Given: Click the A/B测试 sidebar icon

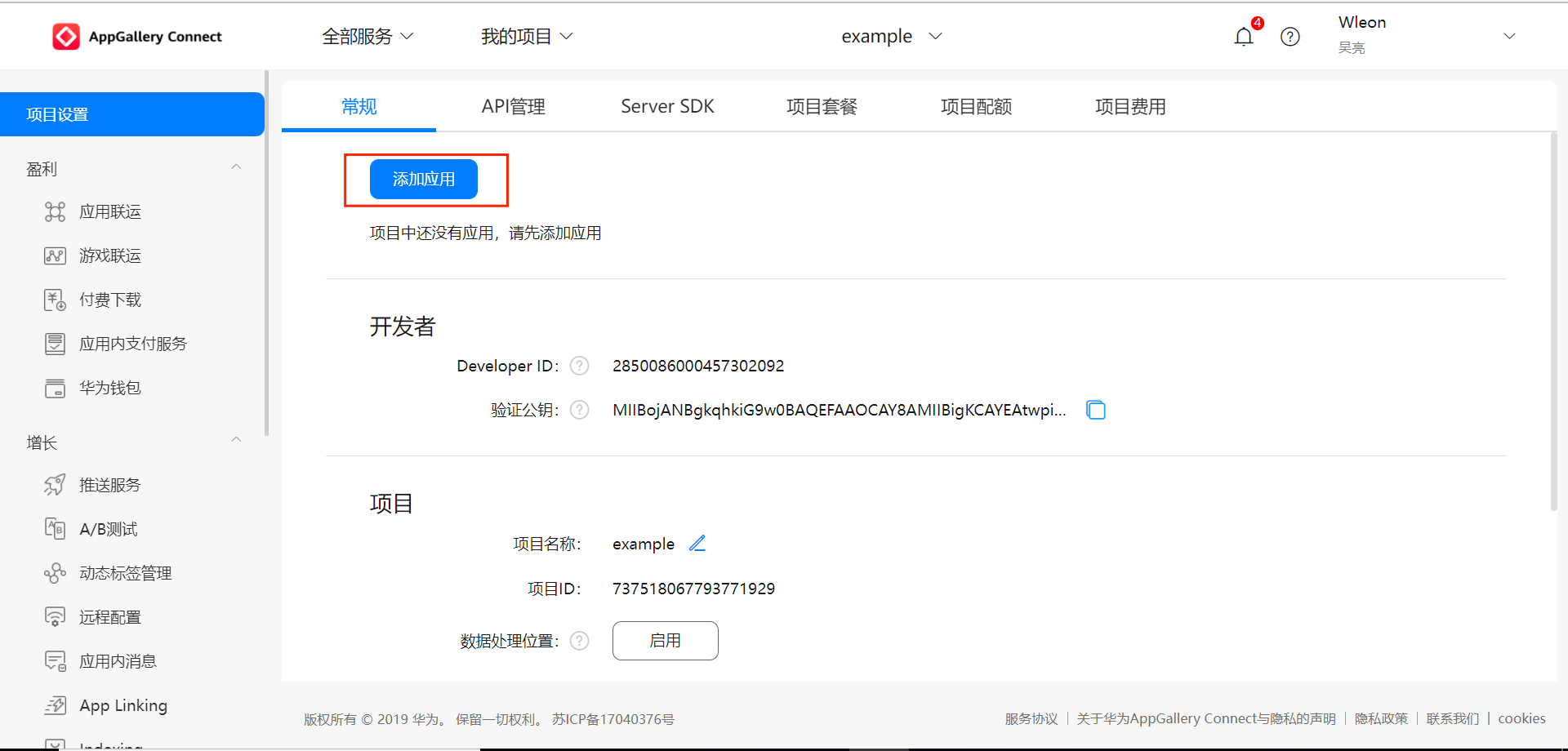Looking at the screenshot, I should pyautogui.click(x=55, y=529).
